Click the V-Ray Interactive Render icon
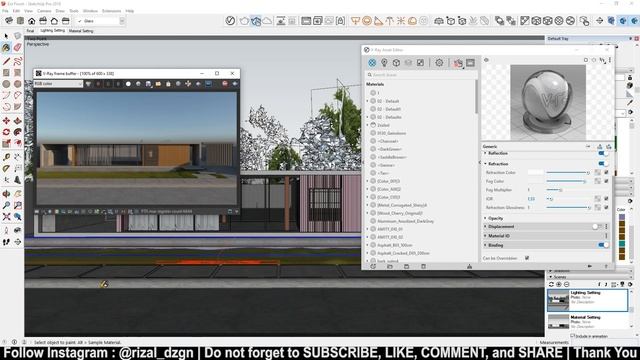640x360 pixels. 256,21
